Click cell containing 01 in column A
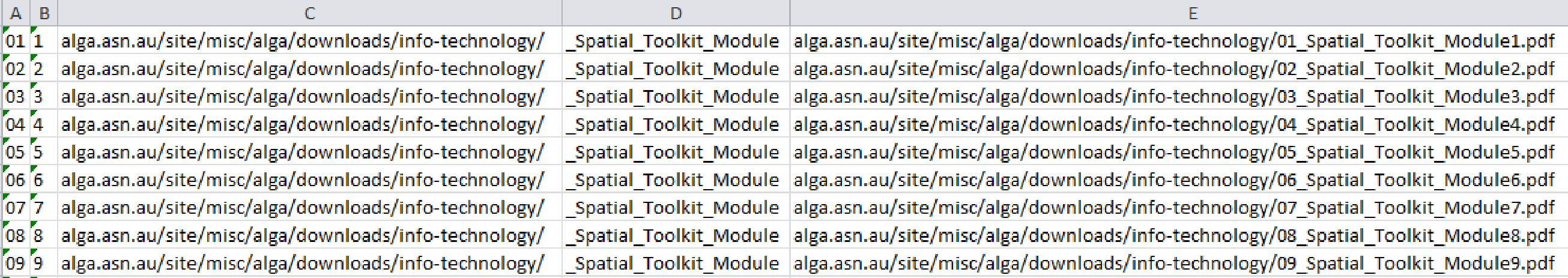 tap(16, 41)
